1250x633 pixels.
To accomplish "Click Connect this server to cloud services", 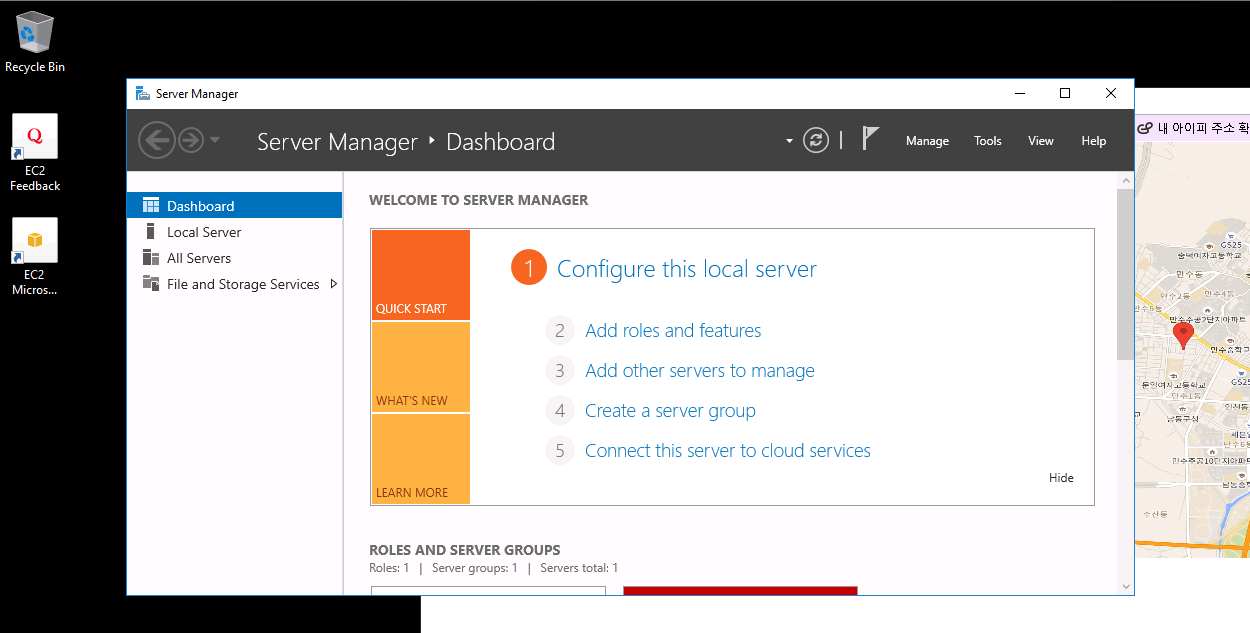I will tap(727, 451).
